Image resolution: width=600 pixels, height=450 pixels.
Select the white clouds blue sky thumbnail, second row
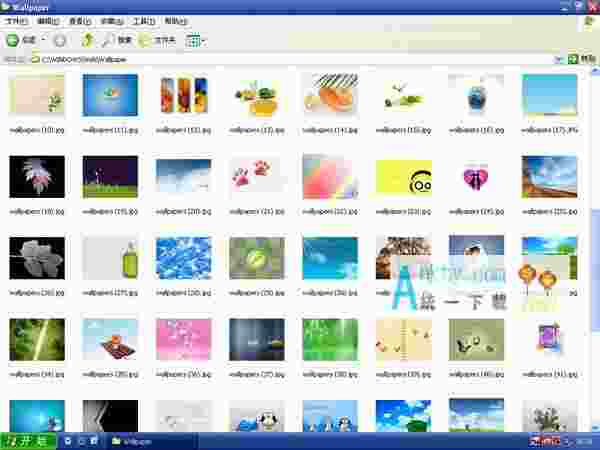click(184, 176)
